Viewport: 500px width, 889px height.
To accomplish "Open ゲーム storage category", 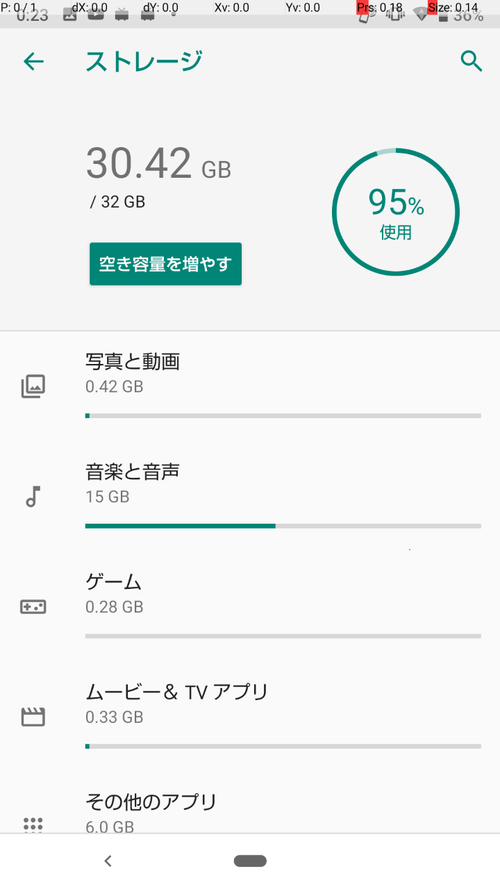I will (x=250, y=607).
